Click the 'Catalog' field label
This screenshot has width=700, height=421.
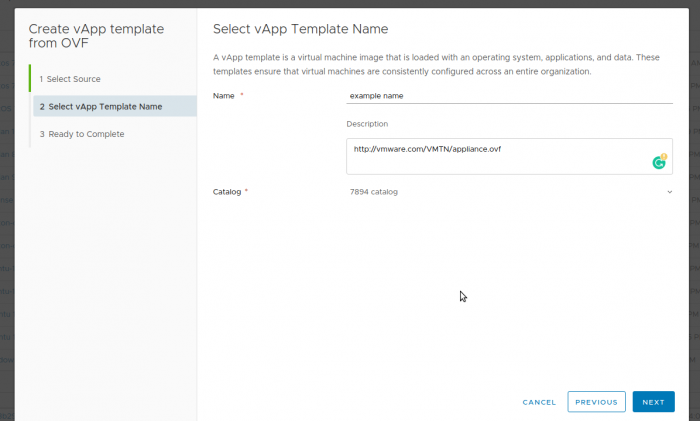[227, 192]
